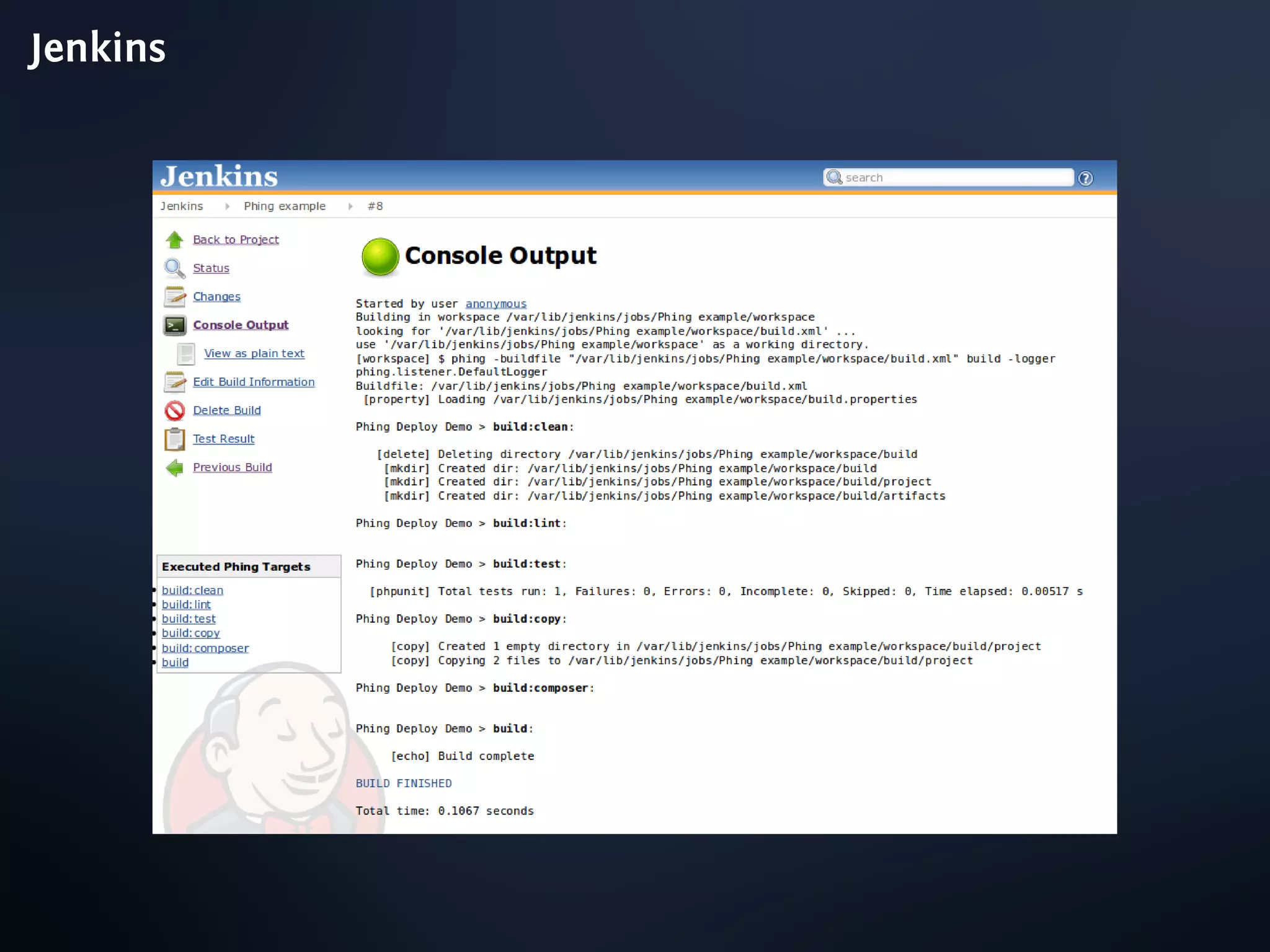Expand breadcrumb arrow after Phing example
Viewport: 1270px width, 952px height.
point(350,206)
